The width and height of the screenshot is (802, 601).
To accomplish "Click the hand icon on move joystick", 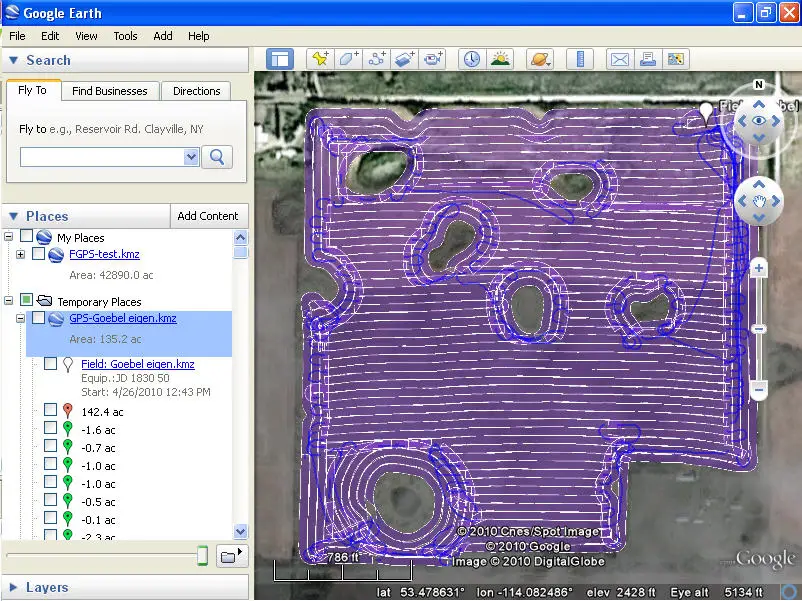I will (x=759, y=201).
